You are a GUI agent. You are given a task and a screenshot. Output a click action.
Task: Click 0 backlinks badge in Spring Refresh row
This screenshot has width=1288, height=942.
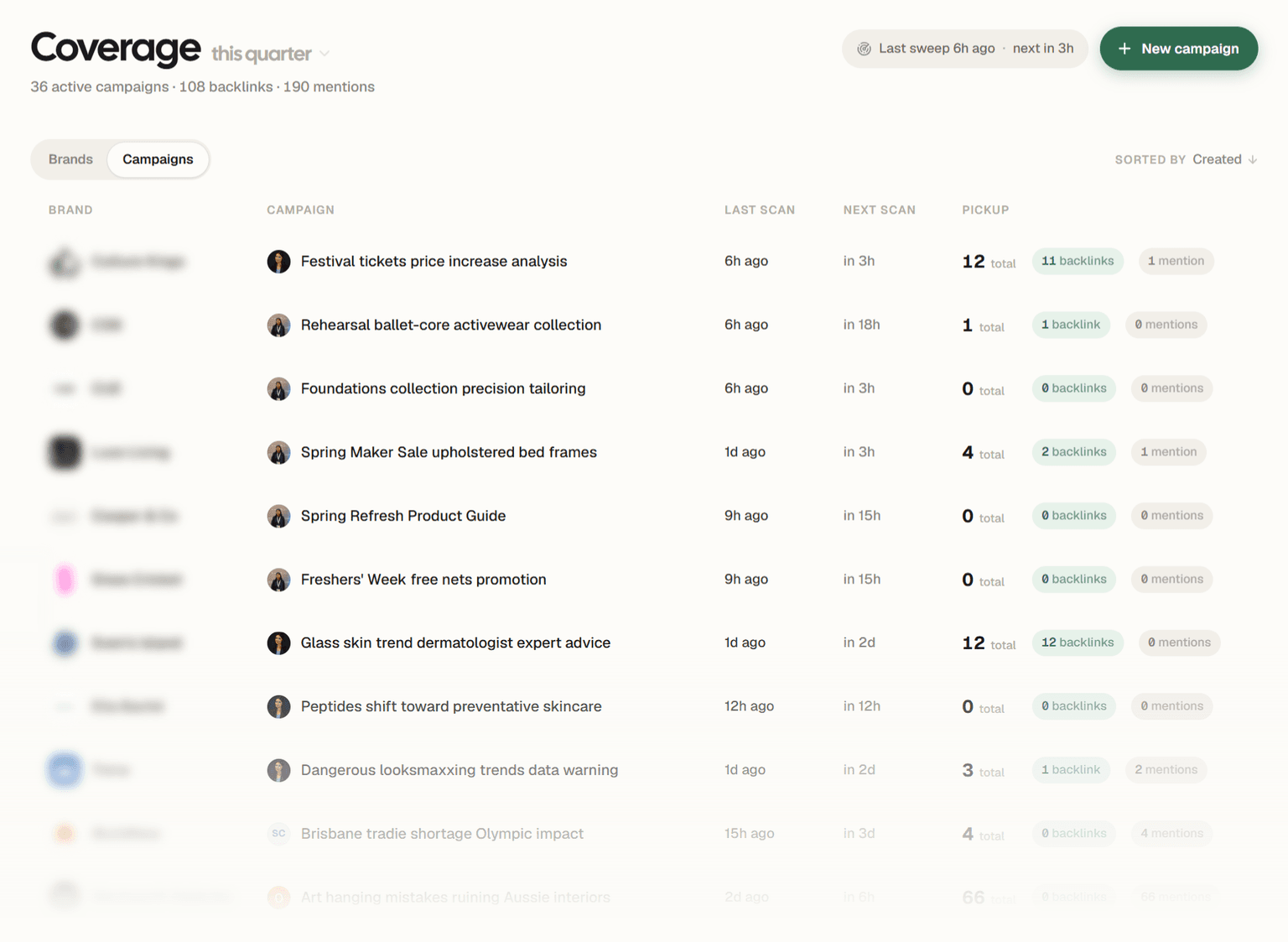coord(1074,516)
